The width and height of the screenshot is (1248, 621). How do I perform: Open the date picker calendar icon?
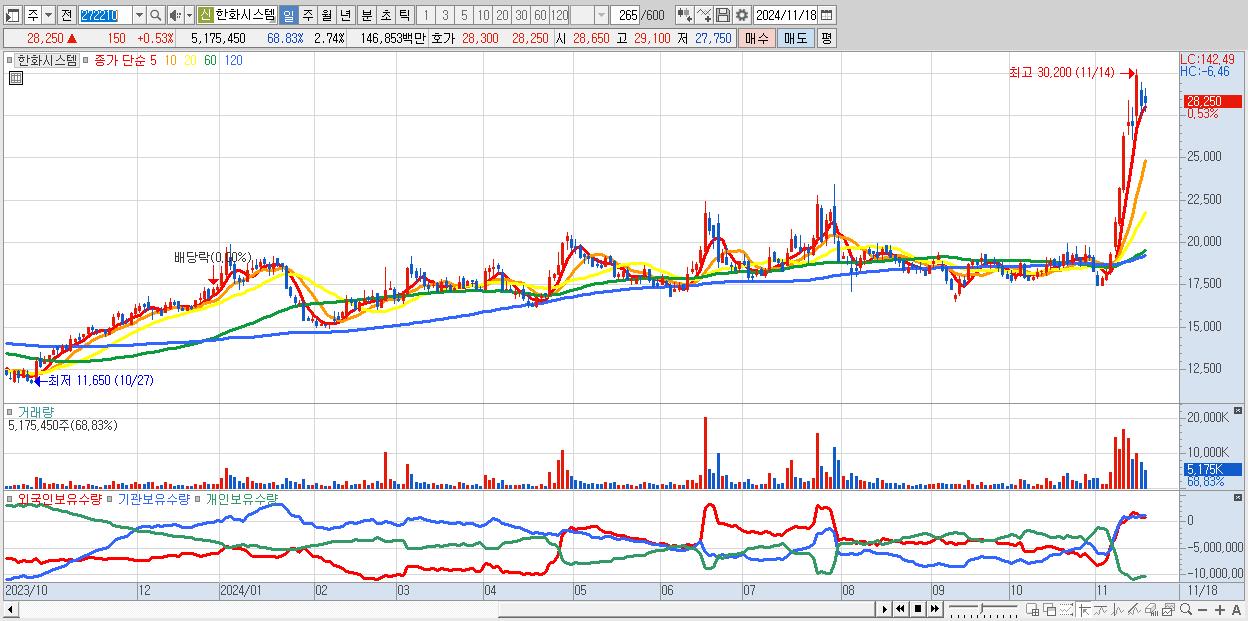point(827,15)
